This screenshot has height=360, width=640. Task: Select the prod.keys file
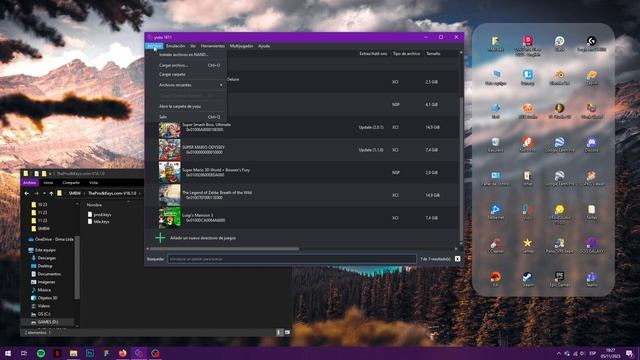[100, 214]
